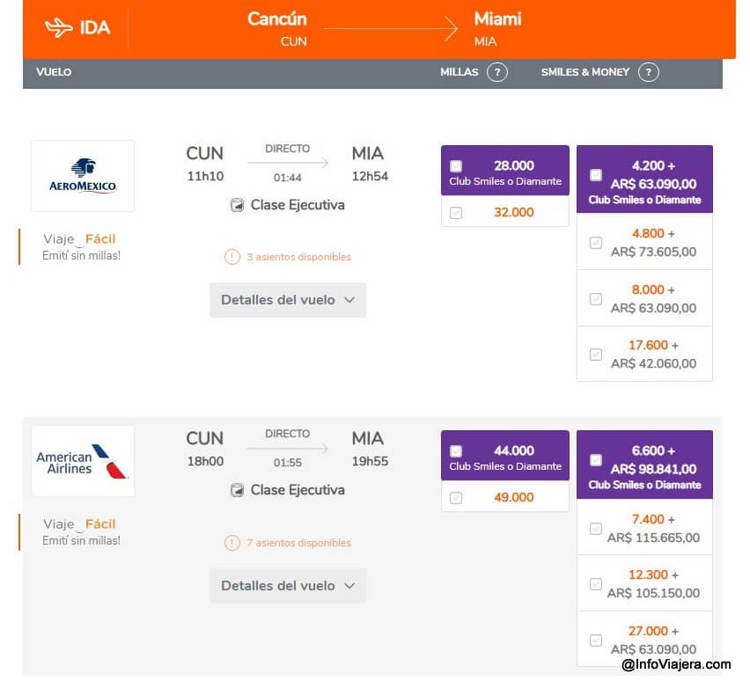This screenshot has width=750, height=688.
Task: Check the 7.400 + AR$ 115.665,00 option
Action: (x=596, y=528)
